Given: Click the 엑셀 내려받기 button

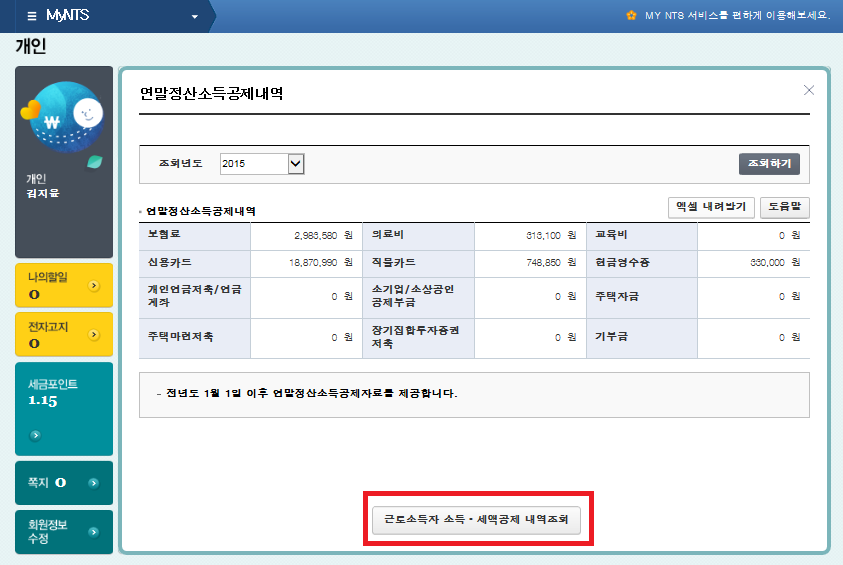Looking at the screenshot, I should 710,207.
